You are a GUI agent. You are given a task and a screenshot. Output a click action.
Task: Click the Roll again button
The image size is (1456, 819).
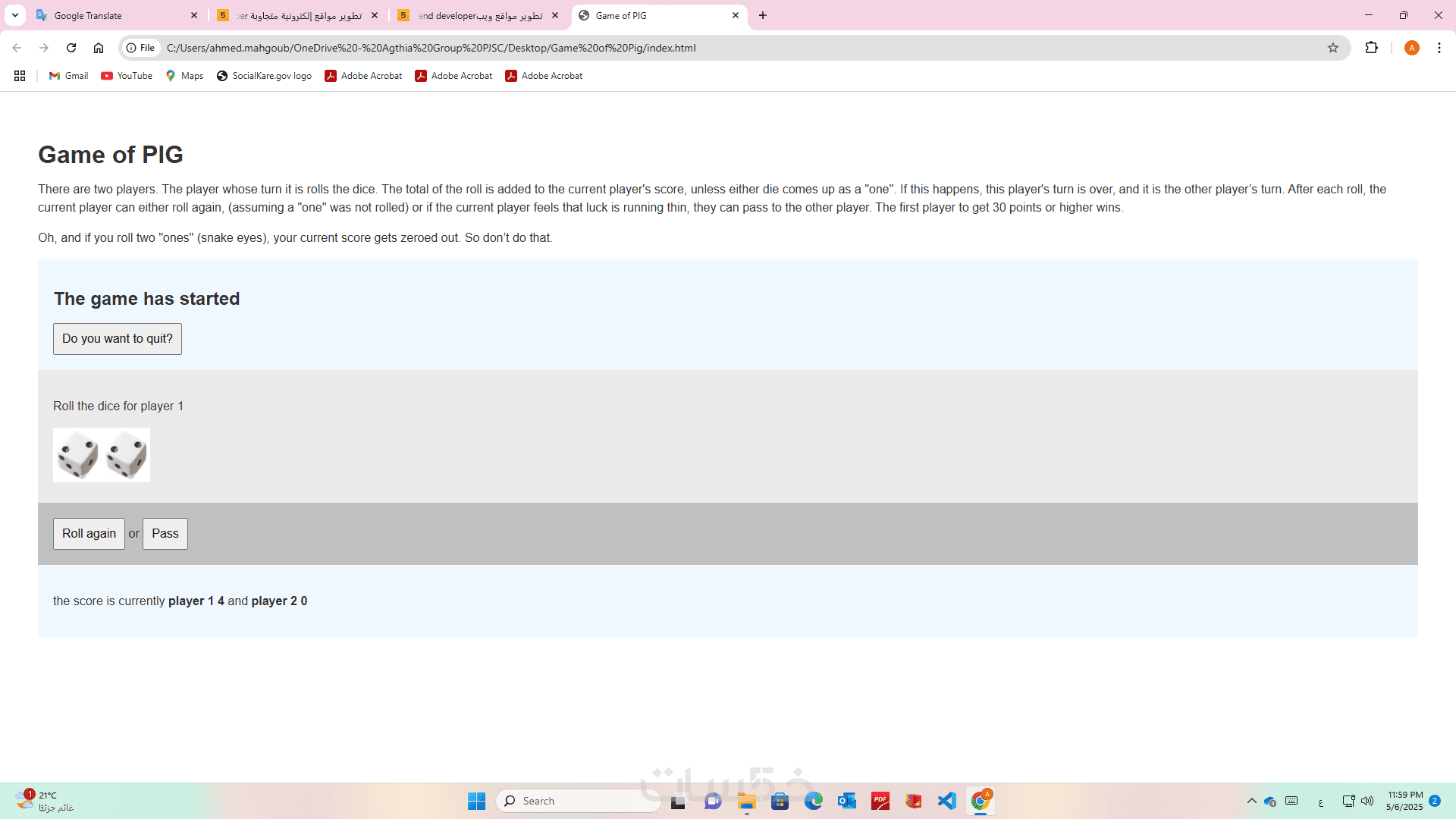(89, 534)
